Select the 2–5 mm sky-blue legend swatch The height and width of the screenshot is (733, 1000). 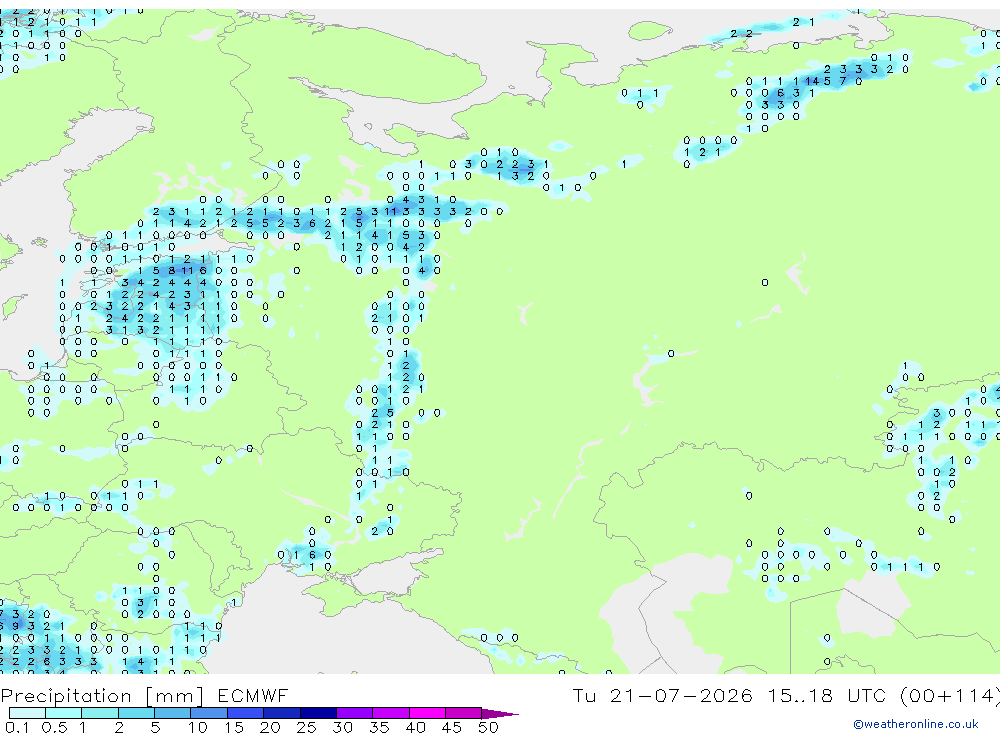point(136,713)
